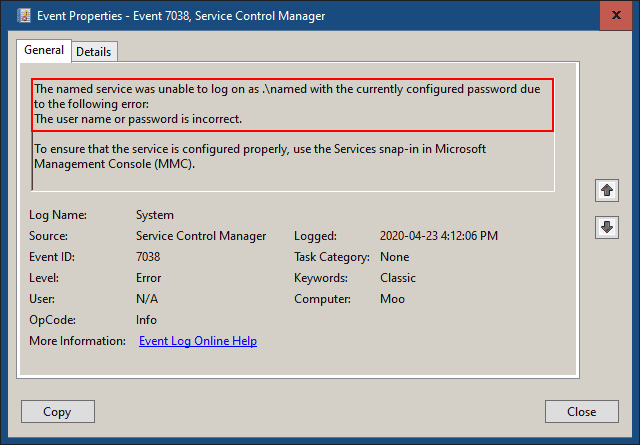Open the Details tab
The width and height of the screenshot is (640, 445).
94,51
